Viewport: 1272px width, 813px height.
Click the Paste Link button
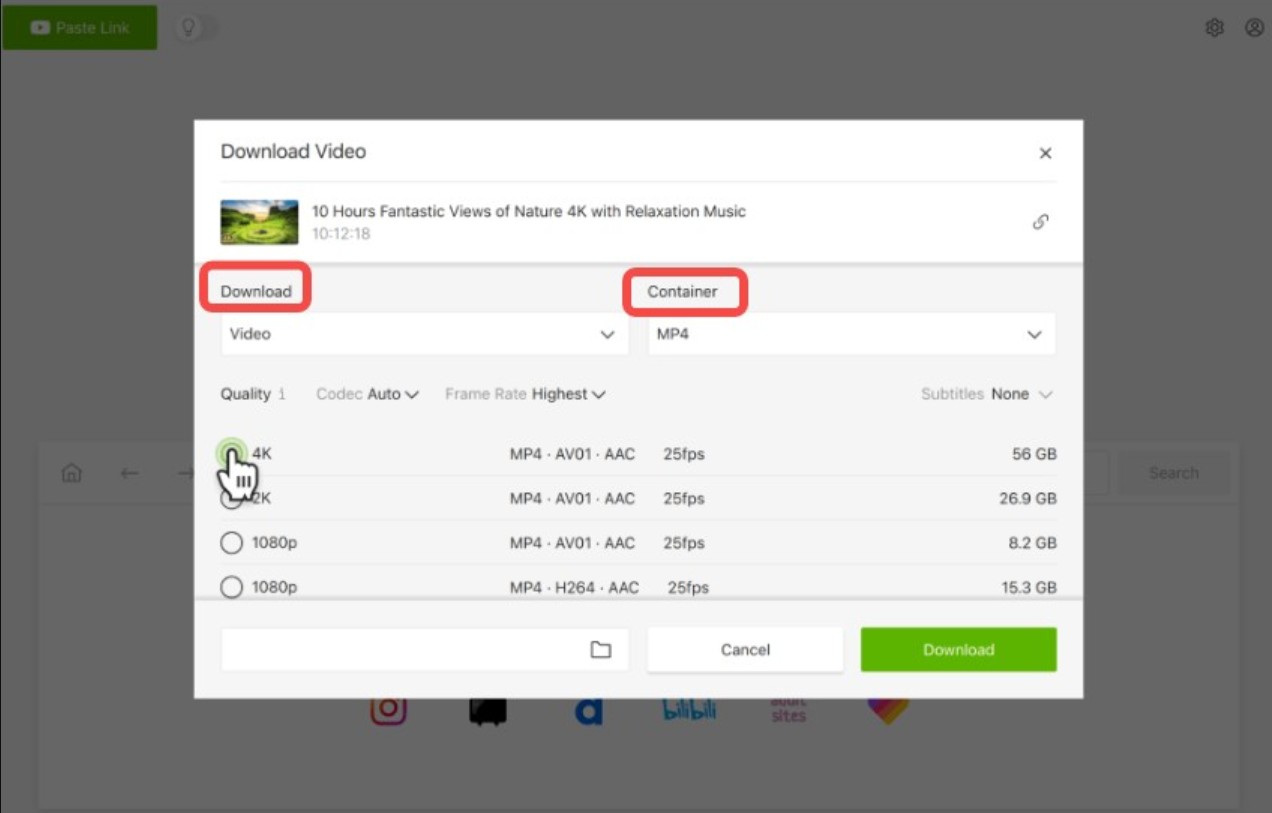[x=79, y=27]
